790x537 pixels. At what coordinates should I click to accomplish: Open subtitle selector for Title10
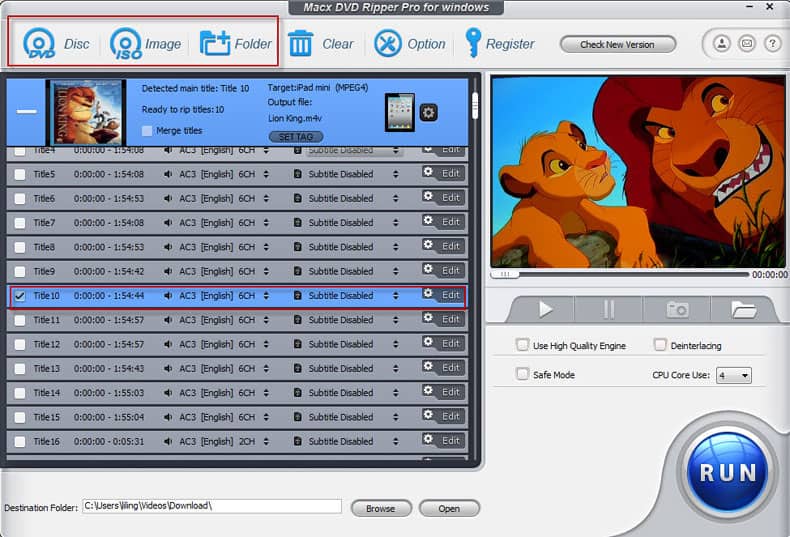point(396,296)
